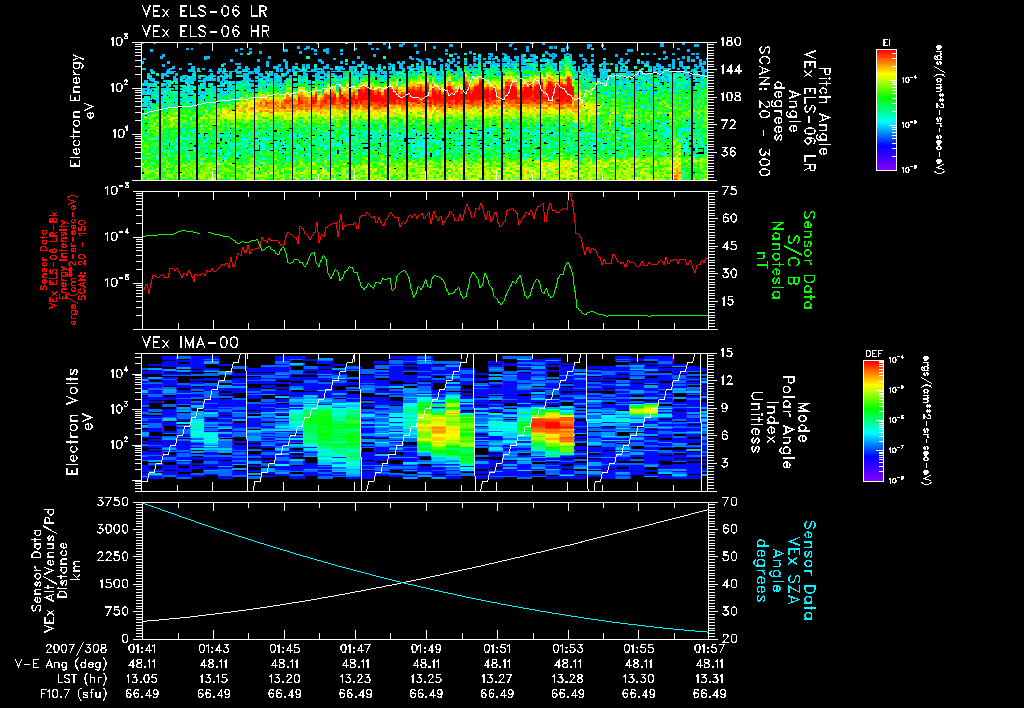Screen dimensions: 1024x708
Task: Click the "SCAN: 20 - 300" label
Action: coord(763,110)
